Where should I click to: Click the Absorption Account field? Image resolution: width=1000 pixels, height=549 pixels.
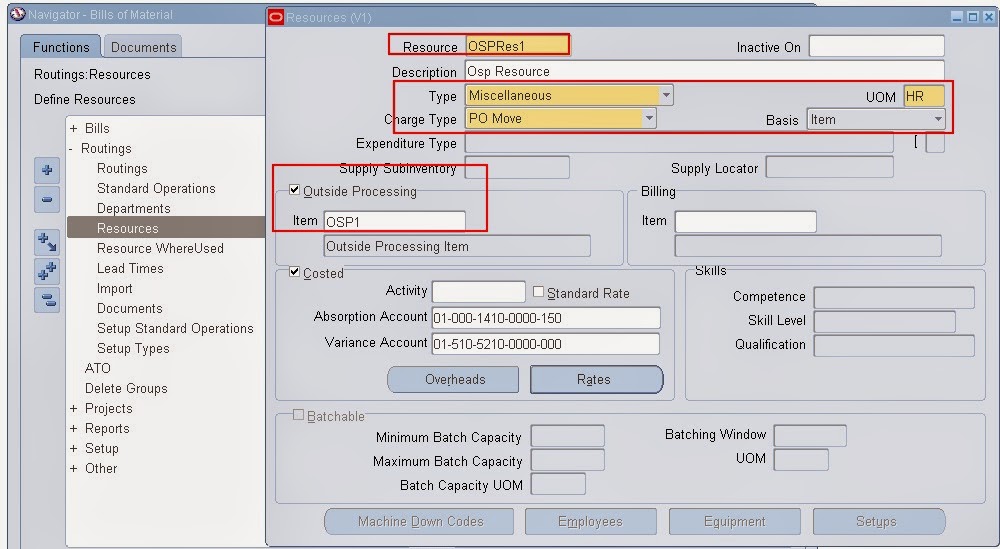pyautogui.click(x=546, y=318)
